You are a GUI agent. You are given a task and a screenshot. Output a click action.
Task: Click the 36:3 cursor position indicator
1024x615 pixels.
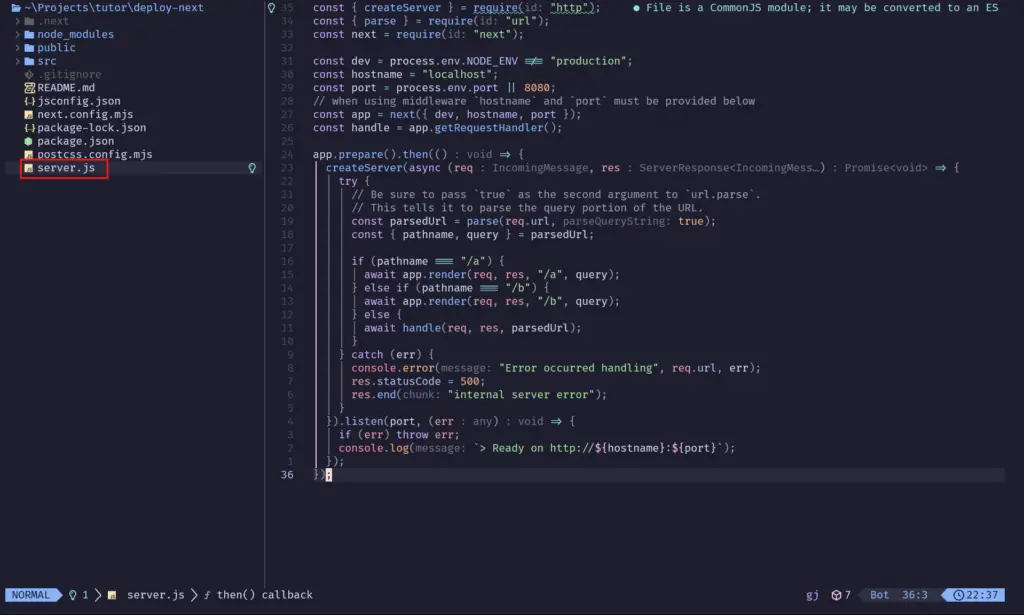click(x=916, y=595)
